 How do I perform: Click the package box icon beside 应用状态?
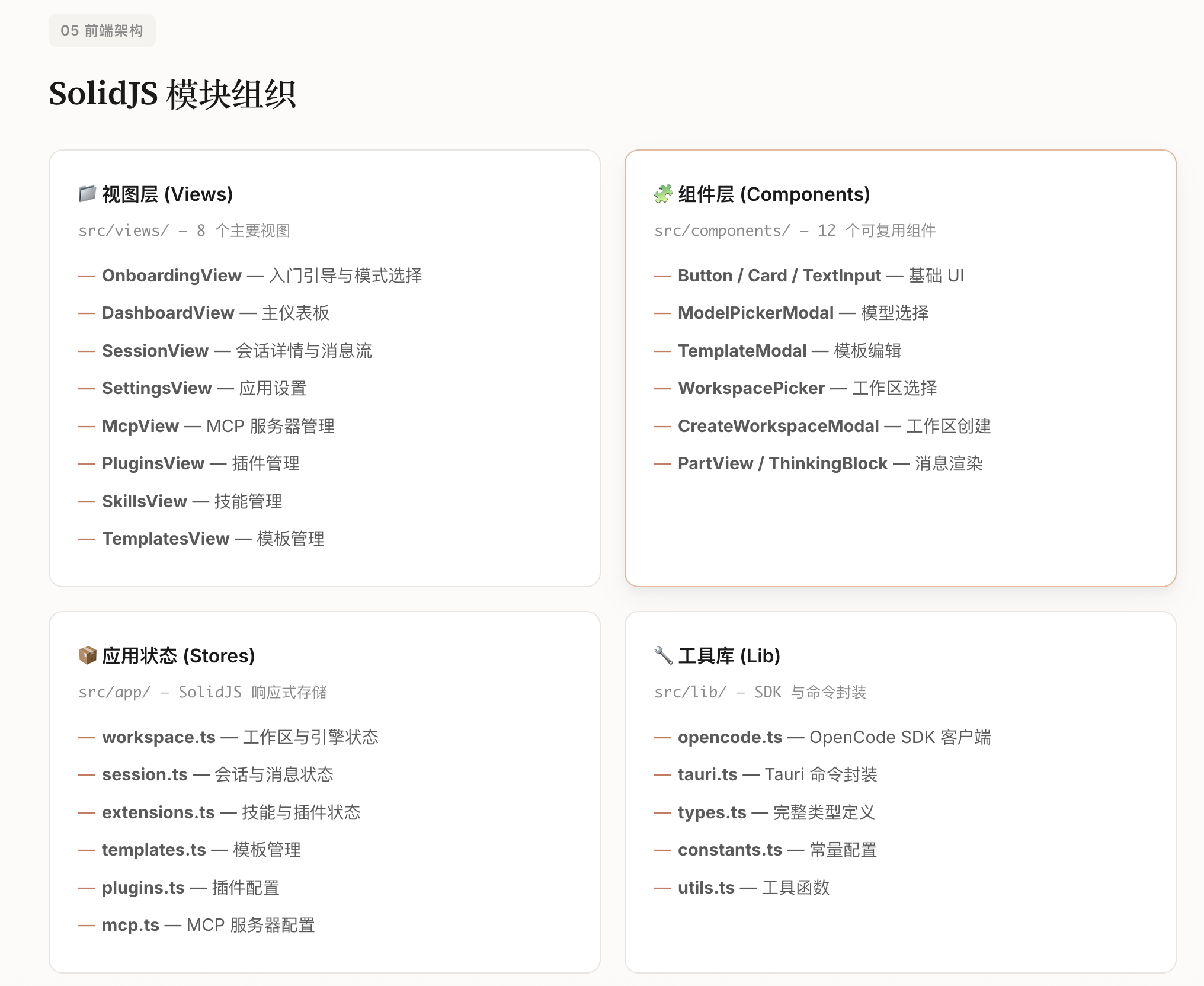87,655
